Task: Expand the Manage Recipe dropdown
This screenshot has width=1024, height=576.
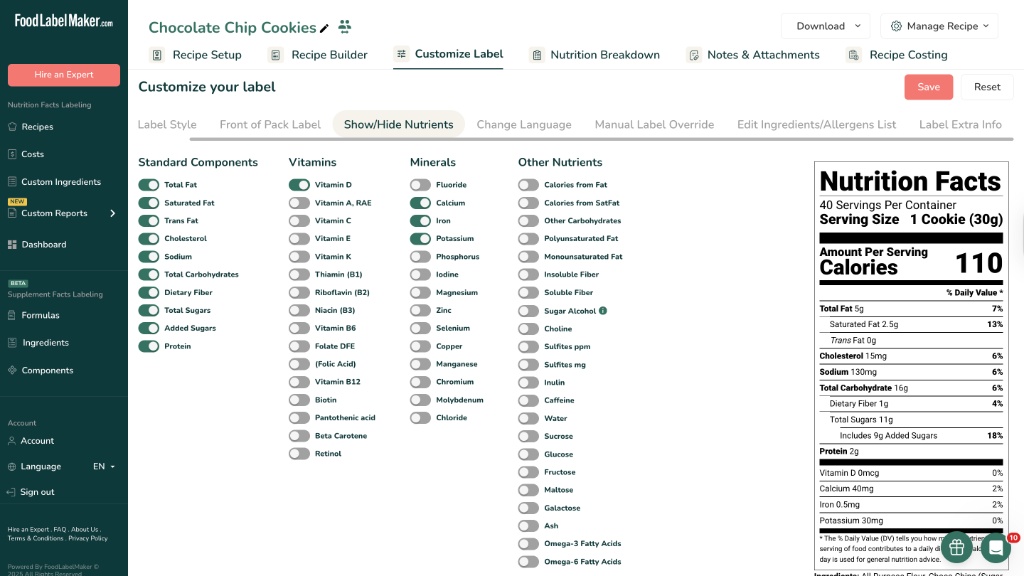Action: pos(939,26)
